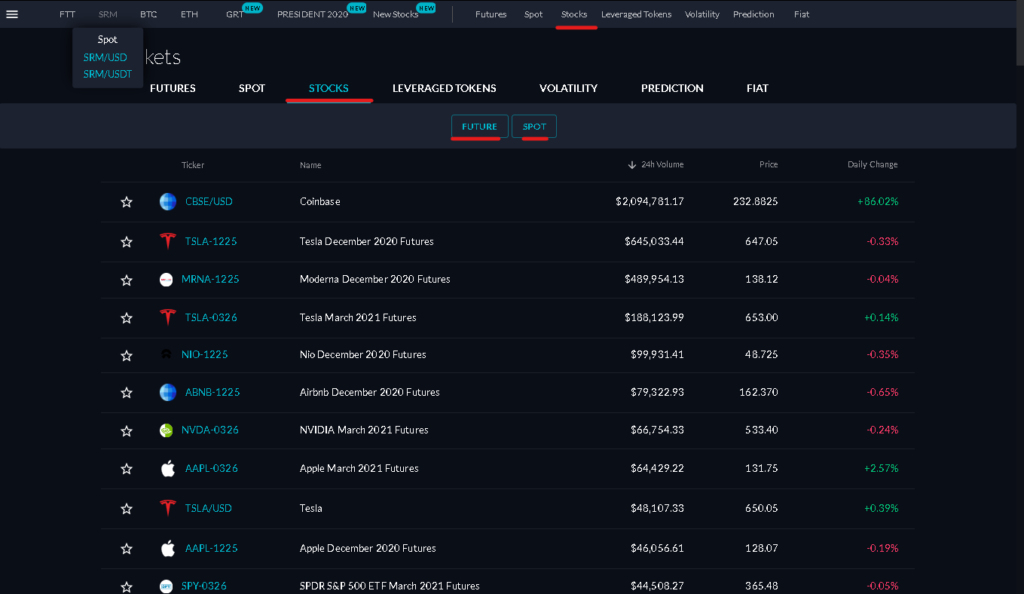Expand the PRESIDENT 2020 menu
The width and height of the screenshot is (1024, 594).
click(x=312, y=14)
